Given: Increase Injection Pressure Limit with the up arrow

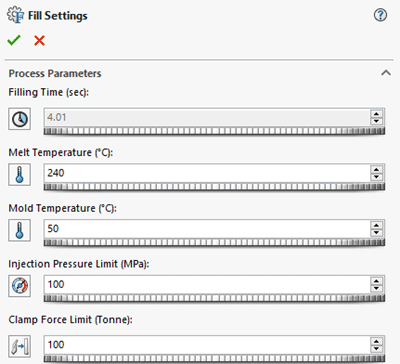Looking at the screenshot, I should pyautogui.click(x=376, y=281).
